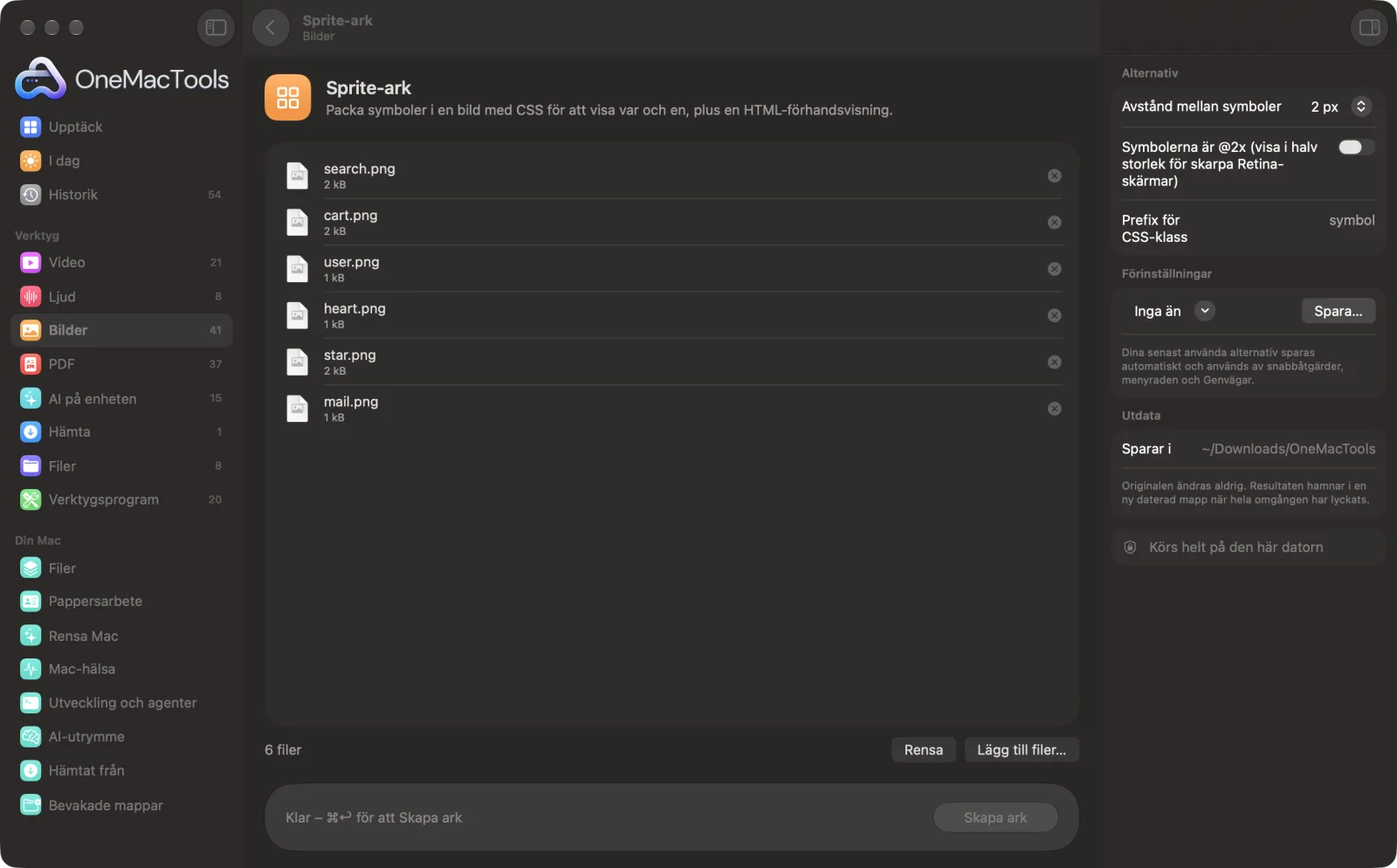This screenshot has height=868, width=1397.
Task: Select the cart.png file row
Action: 674,222
